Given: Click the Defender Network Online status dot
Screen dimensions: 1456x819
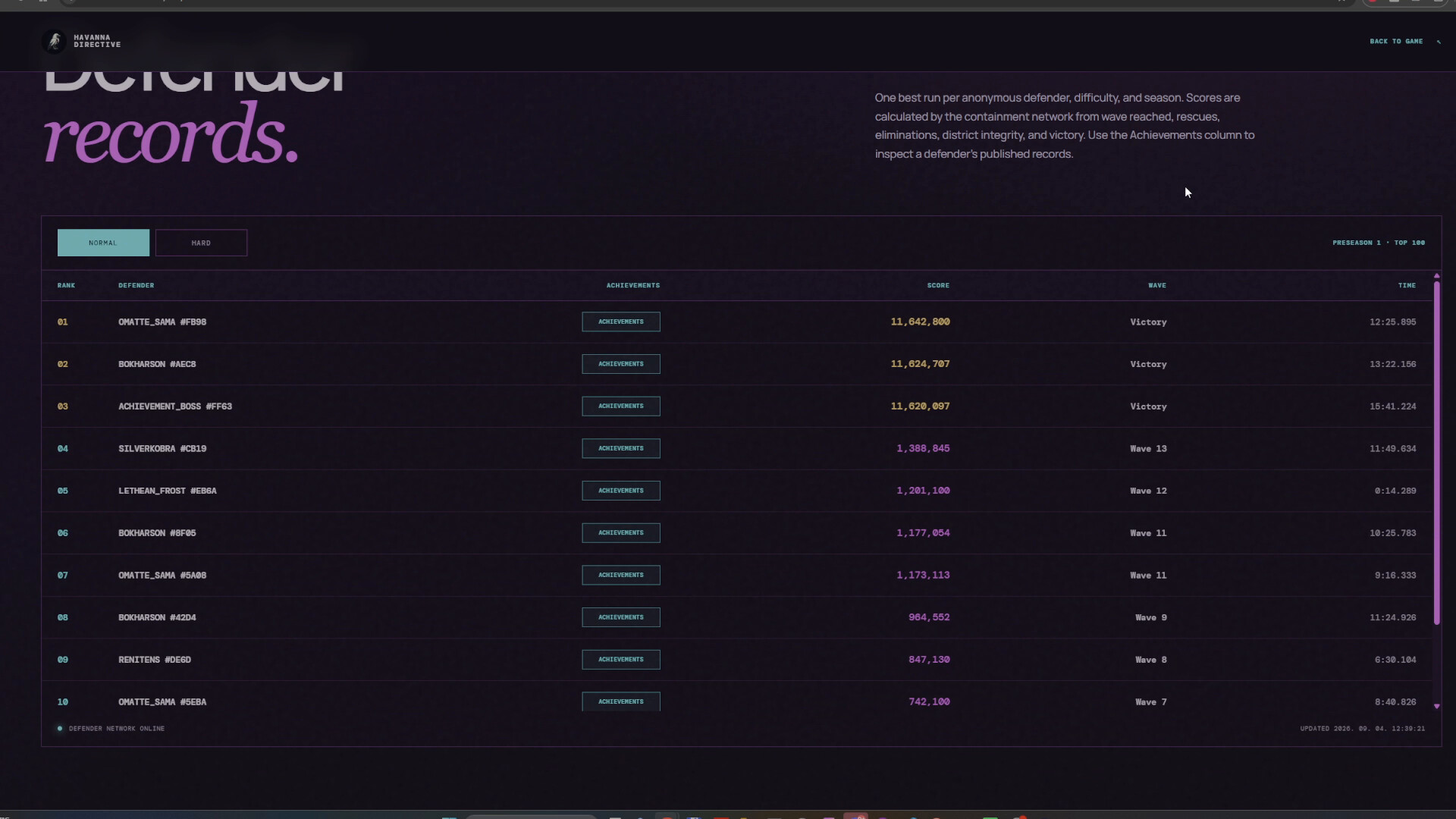Looking at the screenshot, I should click(60, 729).
